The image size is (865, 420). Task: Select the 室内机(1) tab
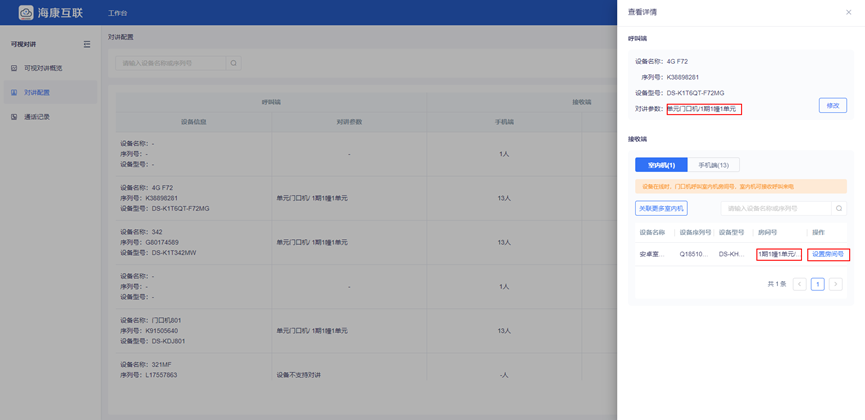point(661,165)
